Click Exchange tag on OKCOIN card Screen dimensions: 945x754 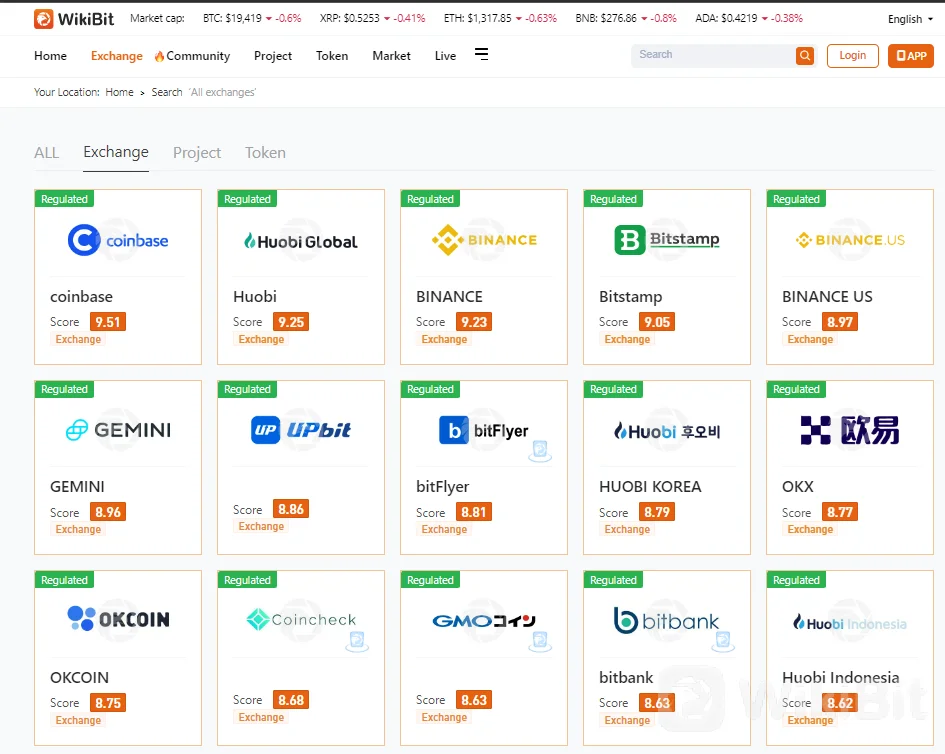tap(78, 720)
